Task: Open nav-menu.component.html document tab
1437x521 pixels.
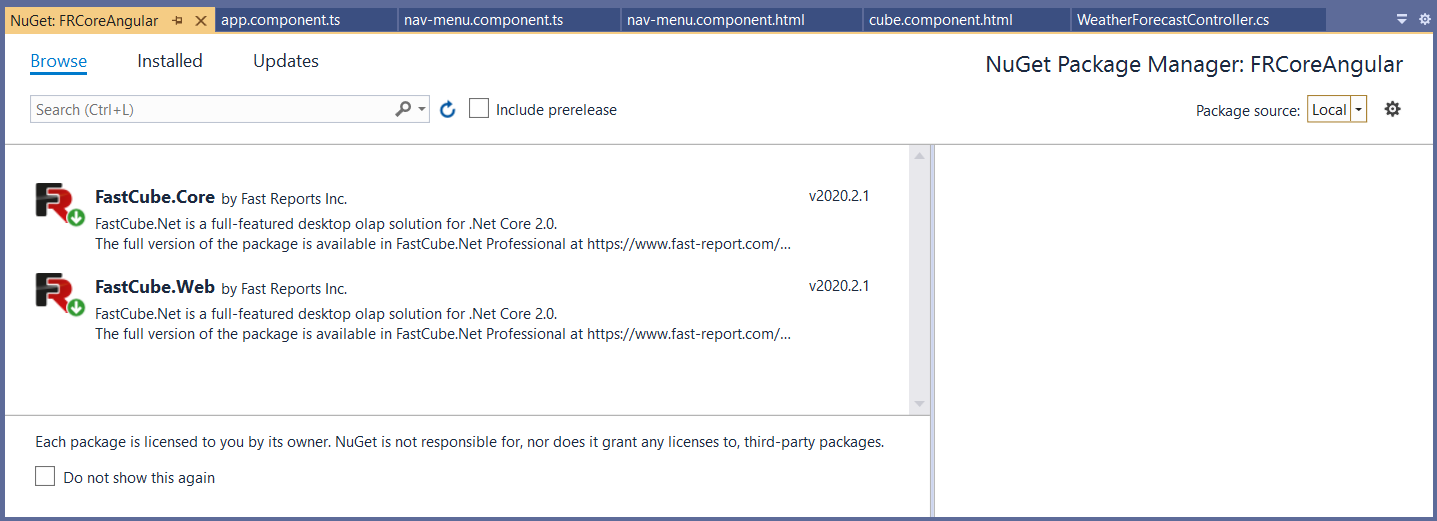Action: pyautogui.click(x=742, y=20)
